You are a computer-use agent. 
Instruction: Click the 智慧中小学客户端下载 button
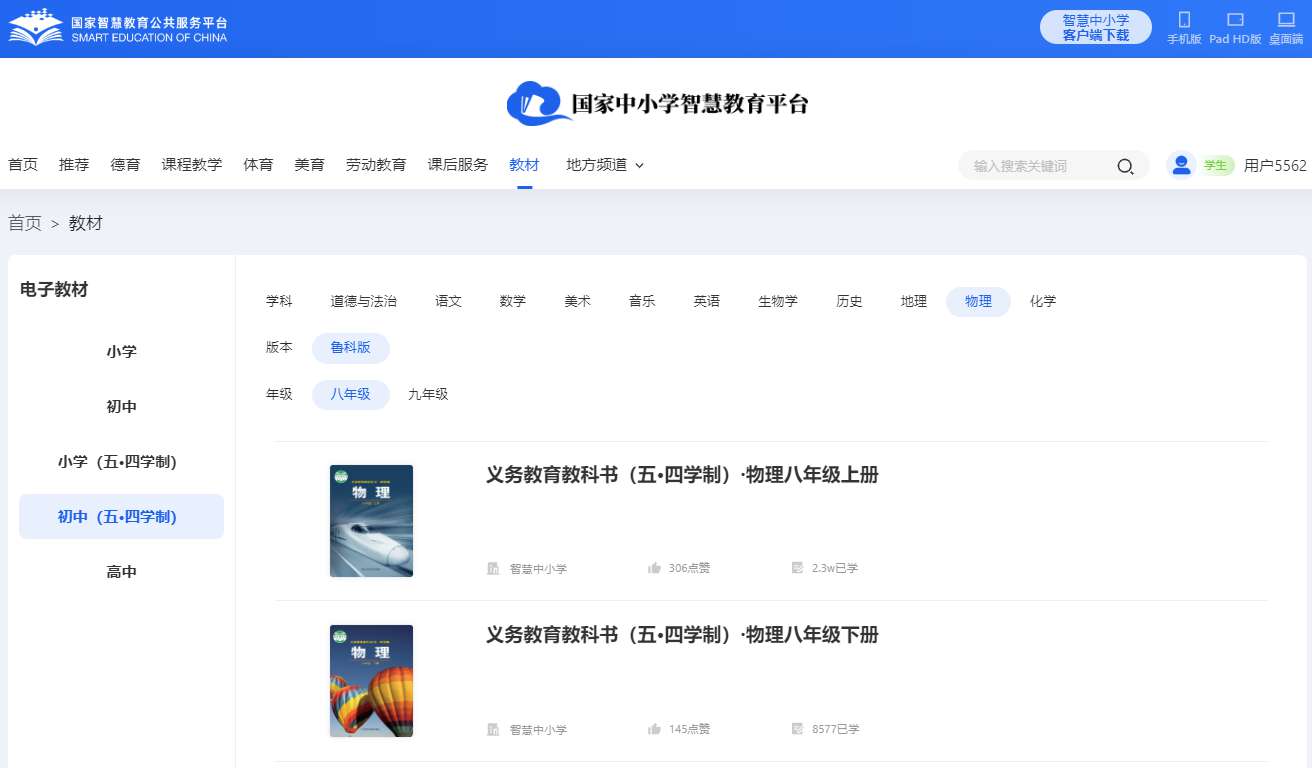1095,27
